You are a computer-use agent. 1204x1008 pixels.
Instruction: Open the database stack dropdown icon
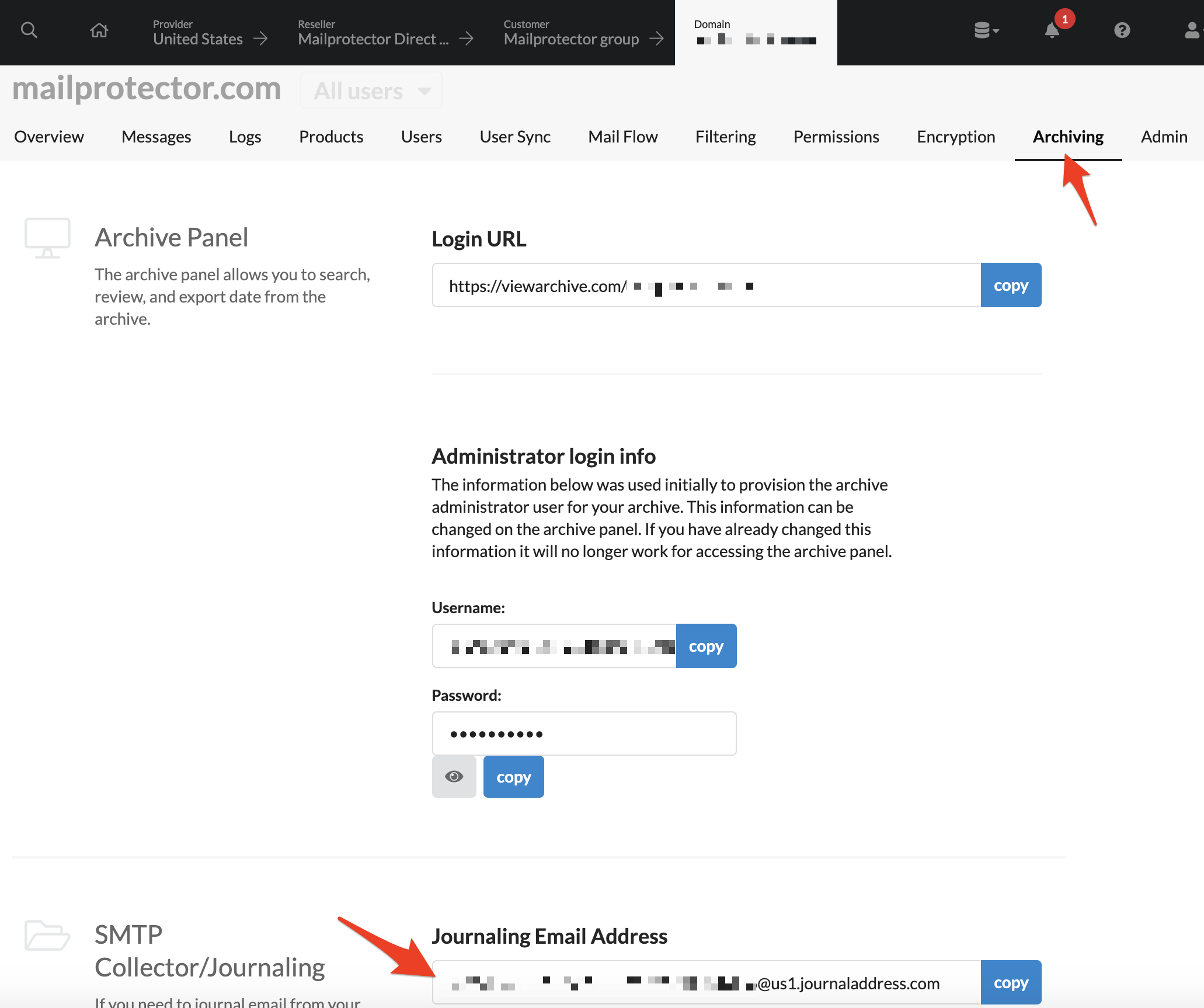pos(986,30)
